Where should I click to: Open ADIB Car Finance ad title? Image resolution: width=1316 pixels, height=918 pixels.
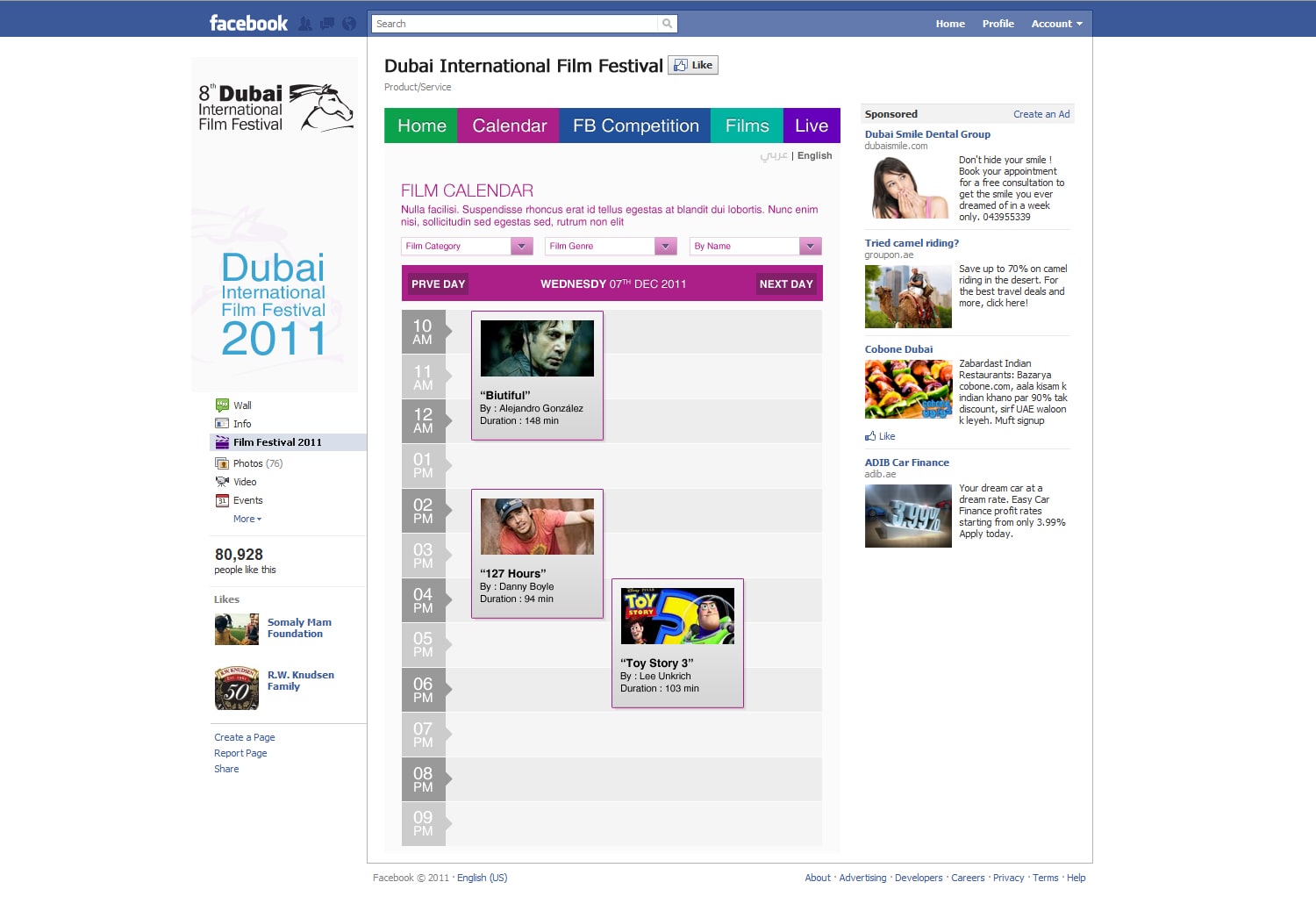tap(906, 463)
